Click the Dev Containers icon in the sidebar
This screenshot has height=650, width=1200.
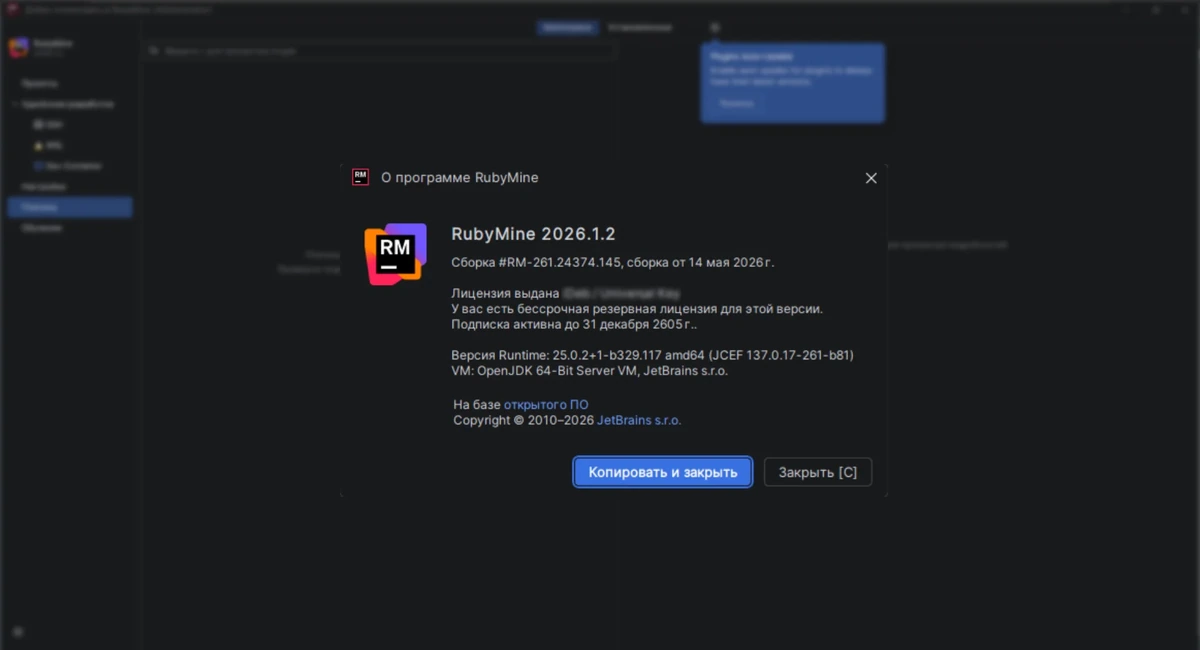point(39,166)
